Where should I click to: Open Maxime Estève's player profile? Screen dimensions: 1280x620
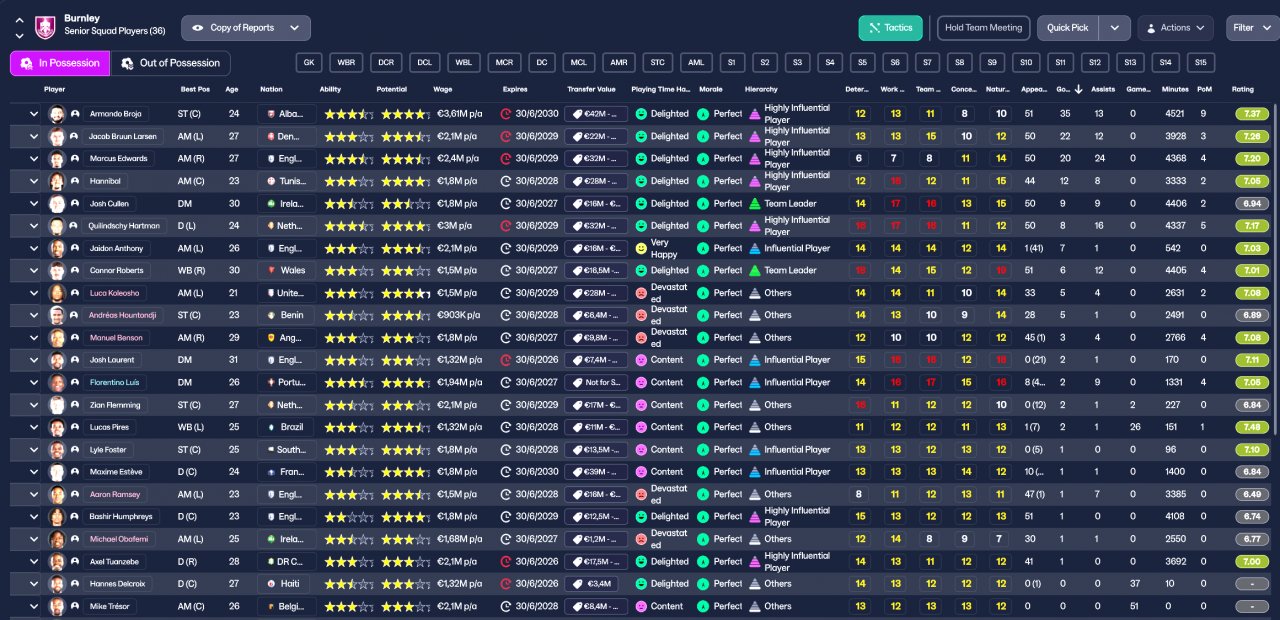pos(116,472)
